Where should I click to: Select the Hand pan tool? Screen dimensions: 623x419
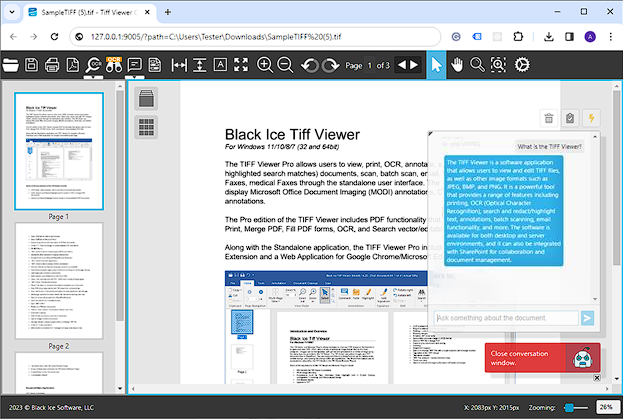point(457,65)
